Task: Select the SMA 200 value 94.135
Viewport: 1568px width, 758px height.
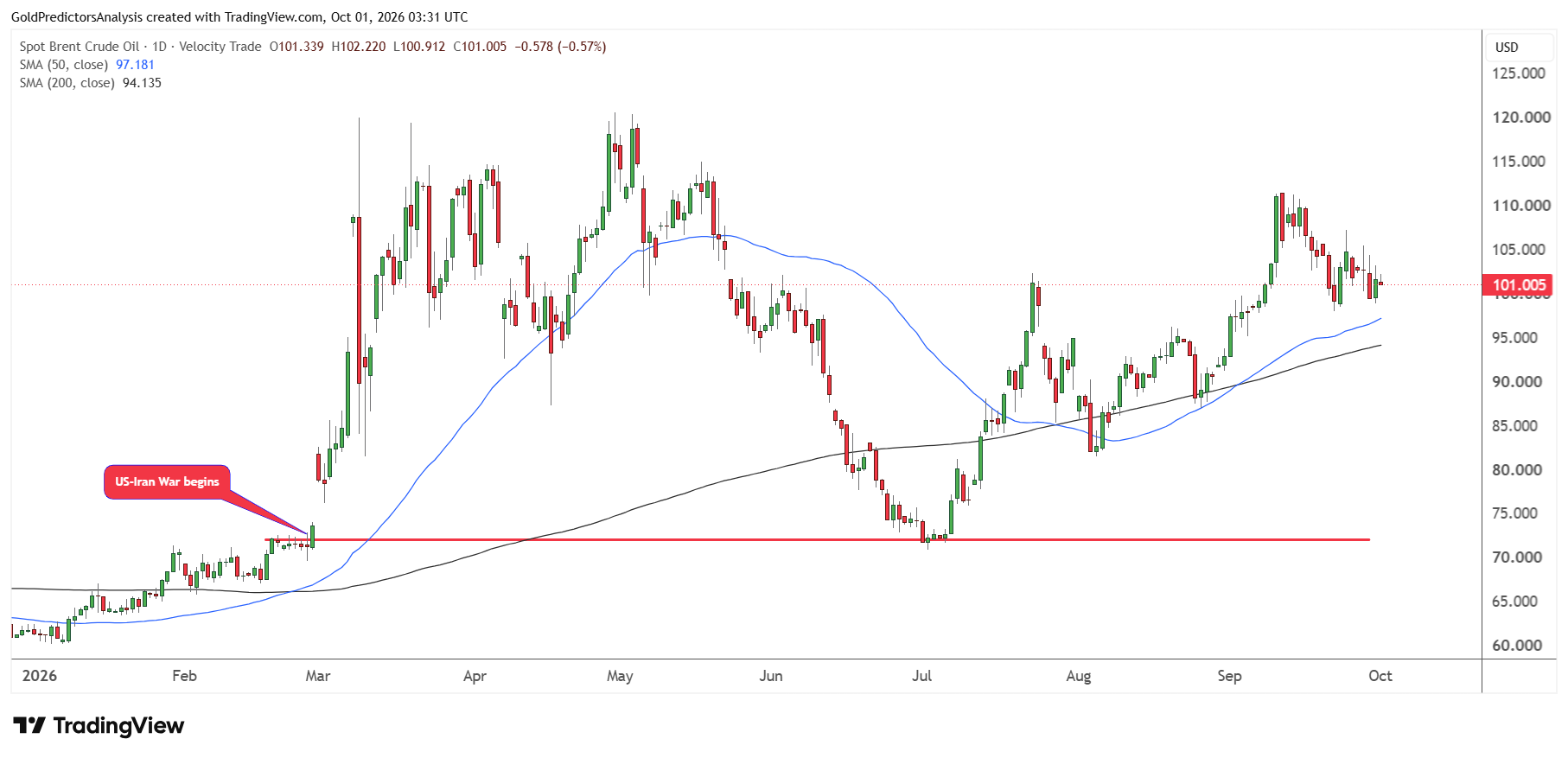Action: point(142,83)
